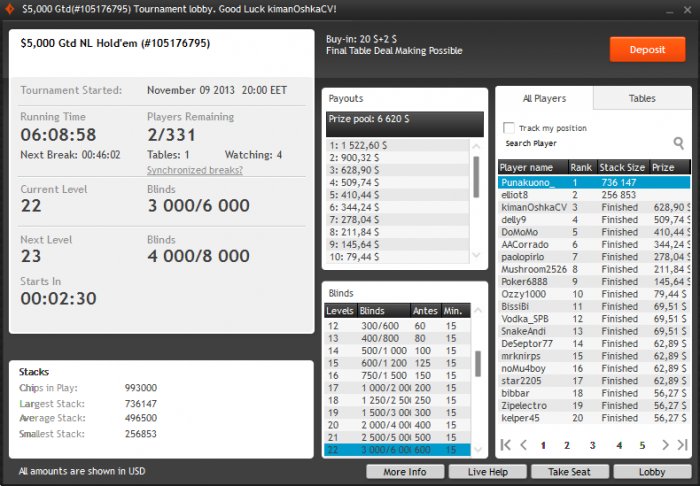The height and width of the screenshot is (486, 700).
Task: Select player row DeSeptor77
Action: 594,344
